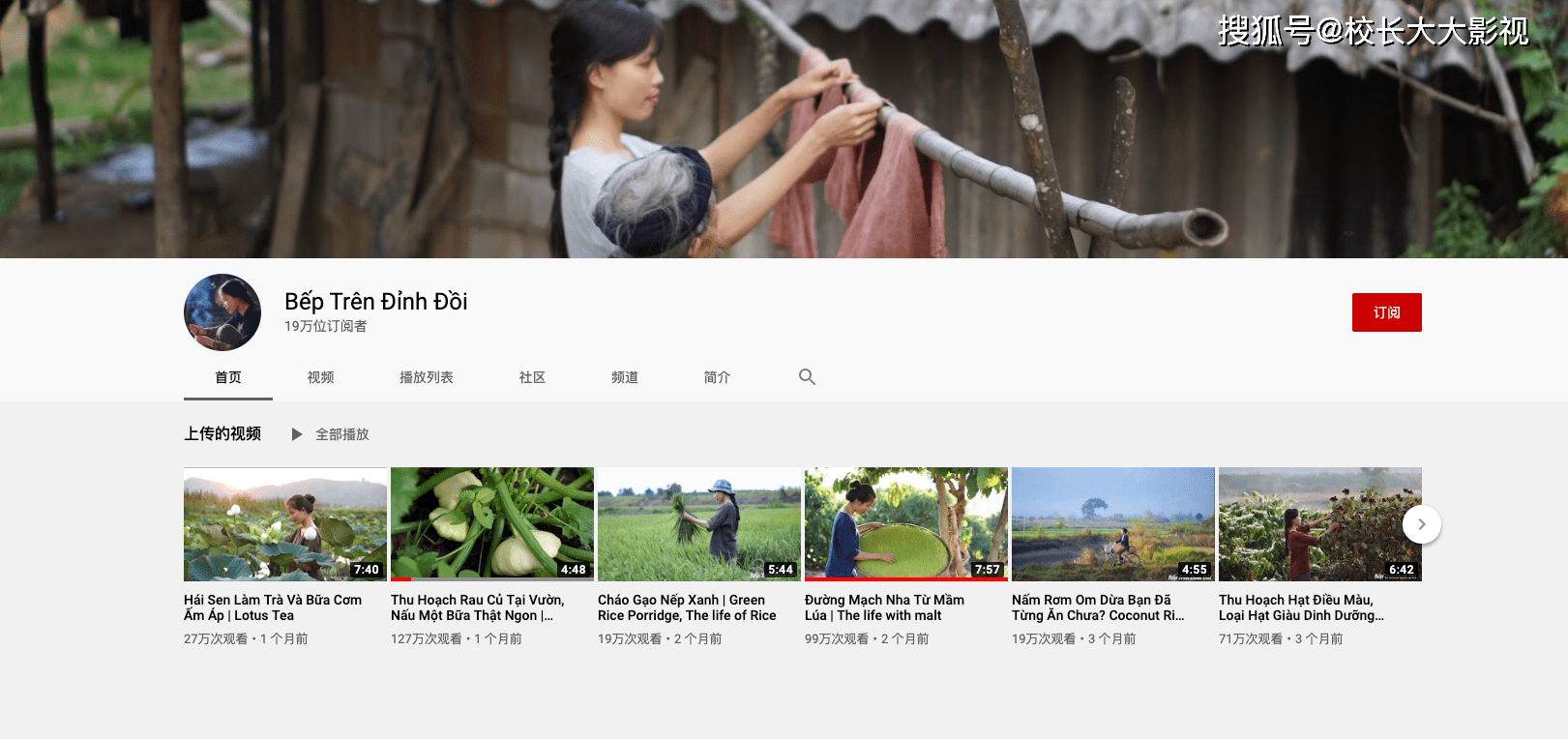
Task: Select the 首页 tab
Action: pyautogui.click(x=228, y=377)
